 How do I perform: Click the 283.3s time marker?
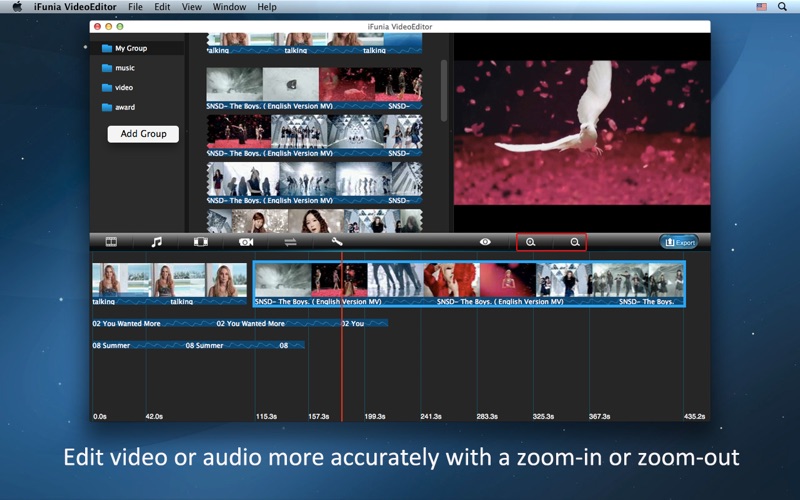(487, 416)
